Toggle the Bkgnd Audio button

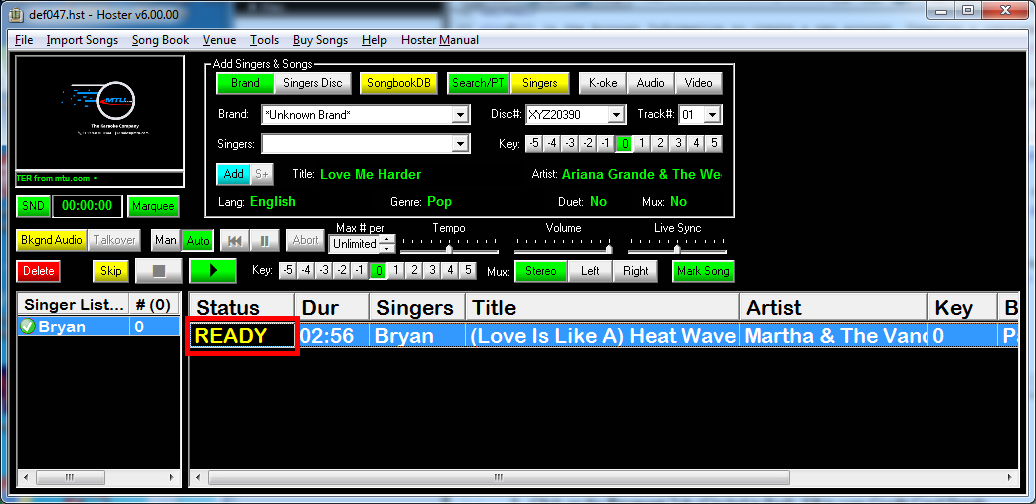coord(52,240)
